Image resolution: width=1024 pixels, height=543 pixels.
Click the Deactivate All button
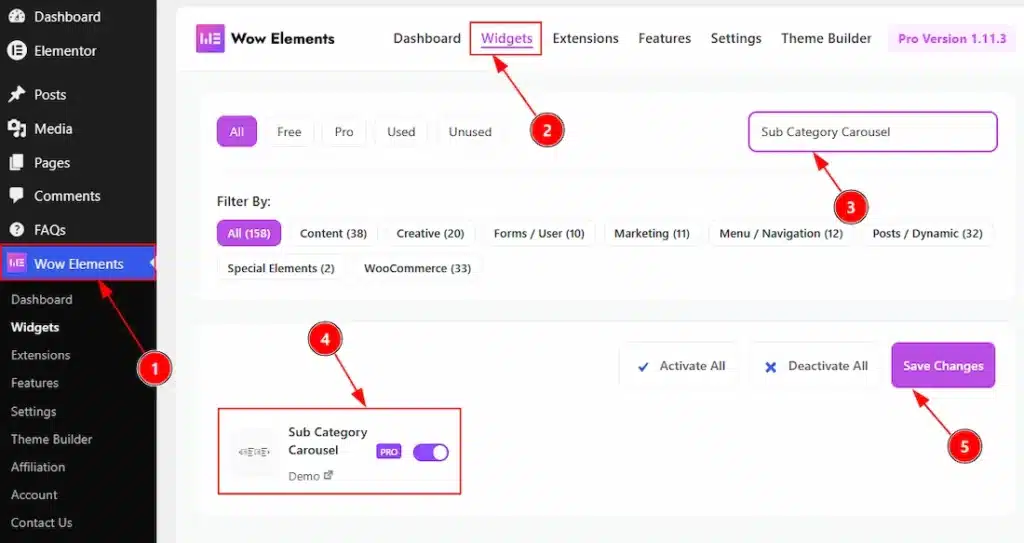pos(816,366)
